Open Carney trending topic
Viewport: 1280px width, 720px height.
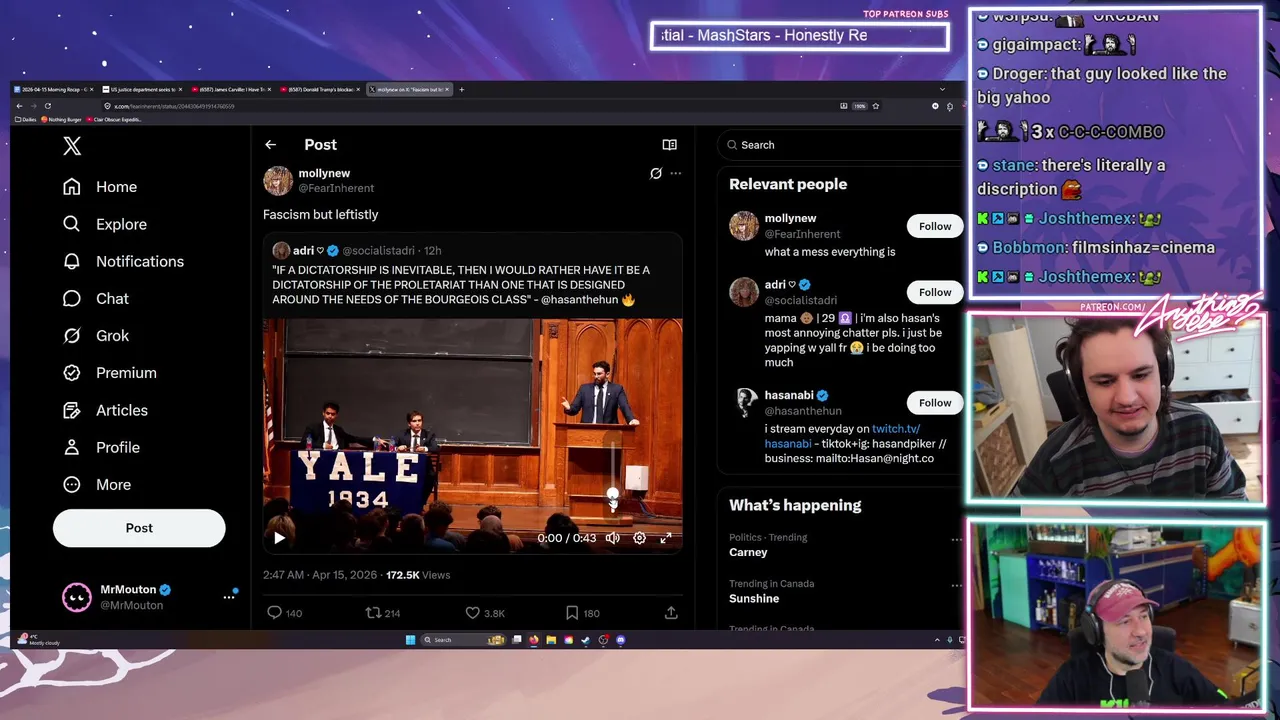tap(748, 552)
